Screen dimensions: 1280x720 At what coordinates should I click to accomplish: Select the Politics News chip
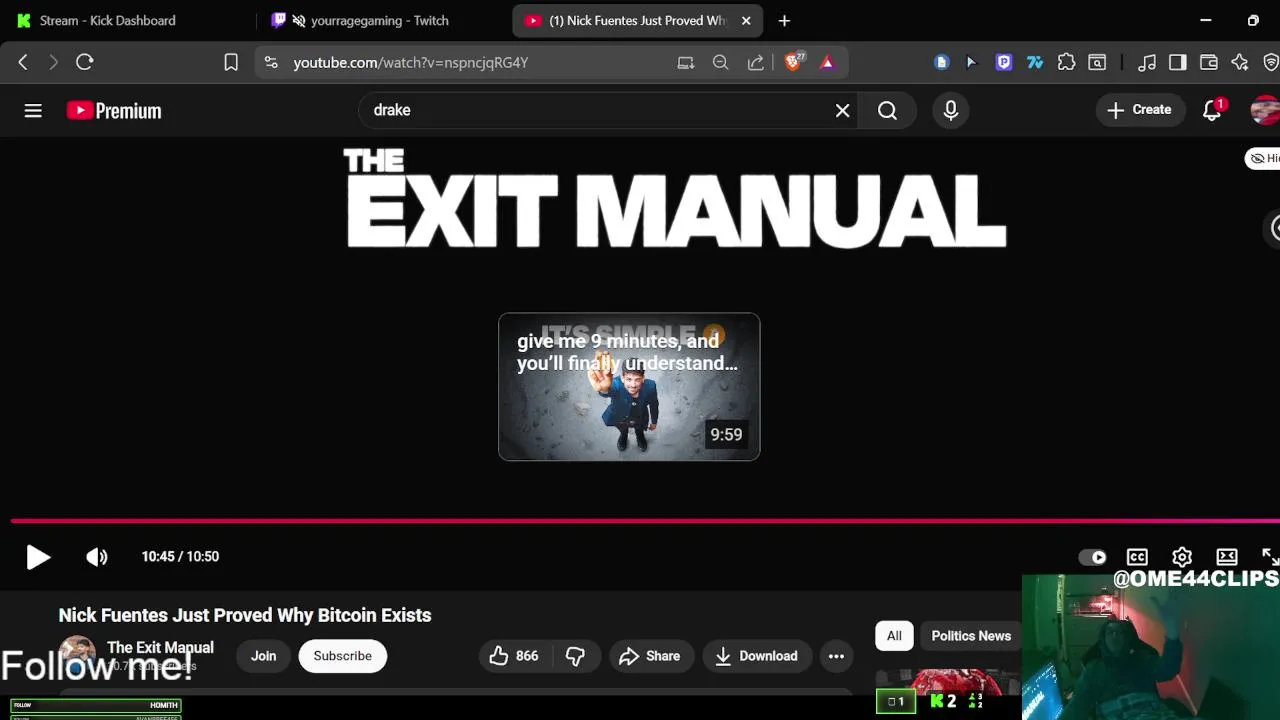click(970, 636)
